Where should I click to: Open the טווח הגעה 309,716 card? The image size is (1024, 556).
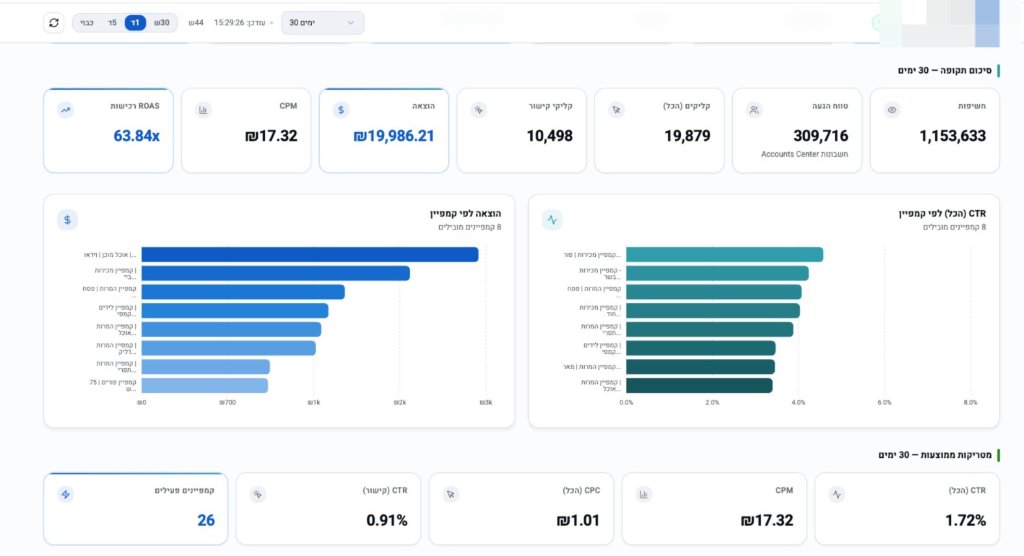point(797,131)
